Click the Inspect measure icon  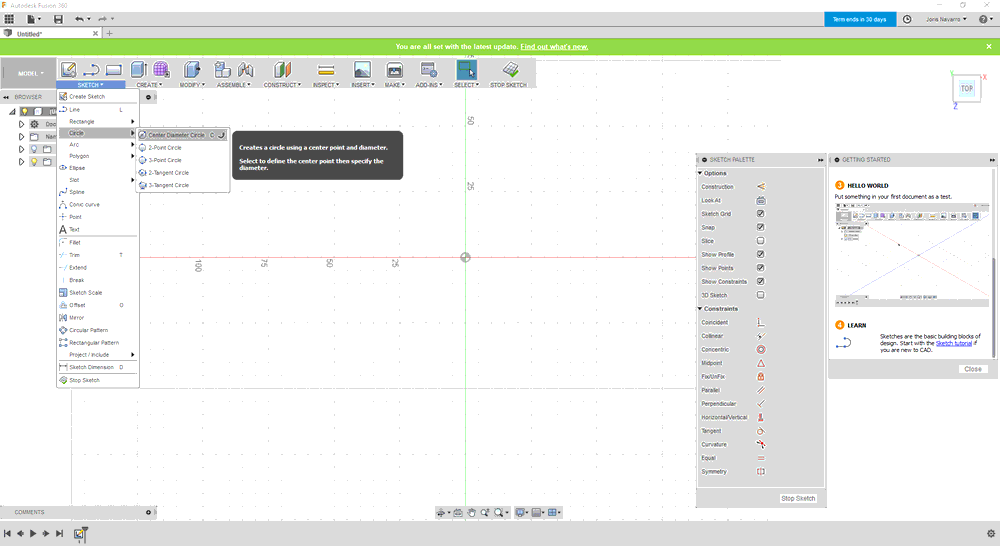click(x=325, y=70)
